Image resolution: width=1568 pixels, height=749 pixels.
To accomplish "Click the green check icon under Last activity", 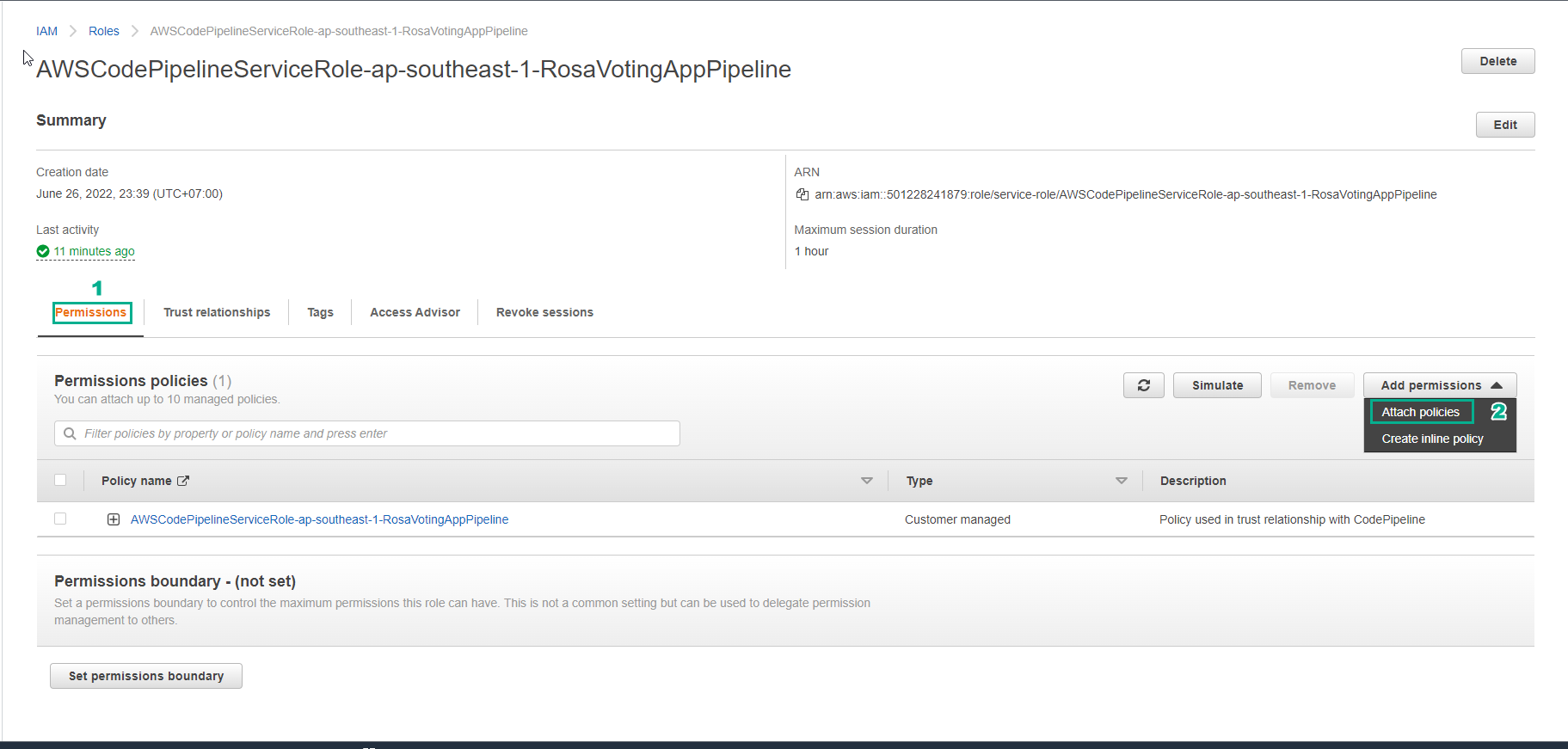I will [43, 251].
